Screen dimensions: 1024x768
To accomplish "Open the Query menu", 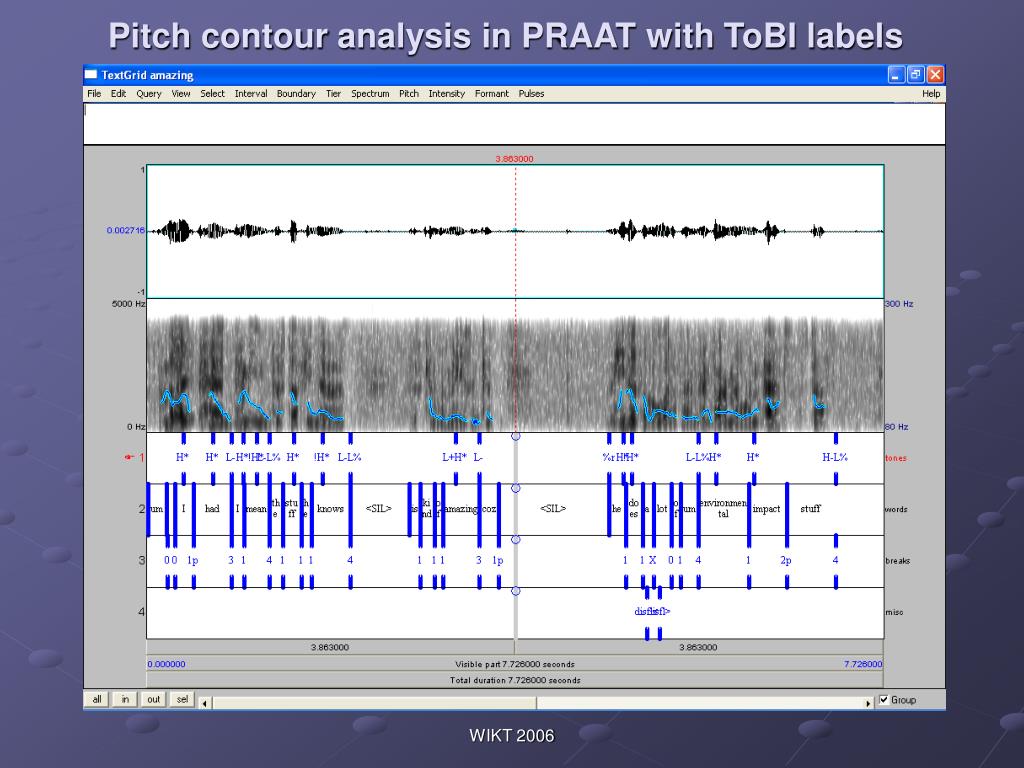I will click(x=149, y=93).
